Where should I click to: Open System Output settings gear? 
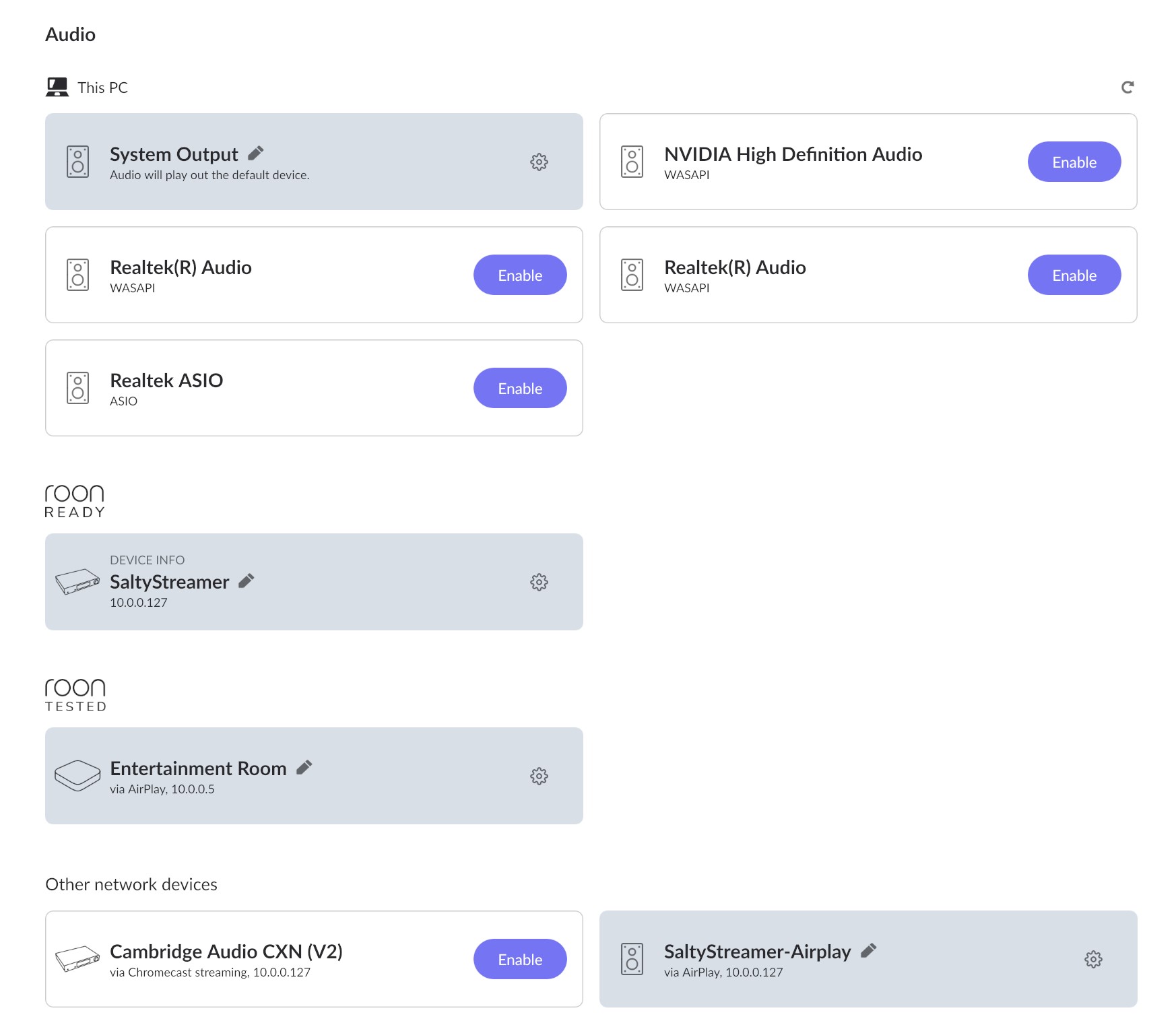point(539,162)
